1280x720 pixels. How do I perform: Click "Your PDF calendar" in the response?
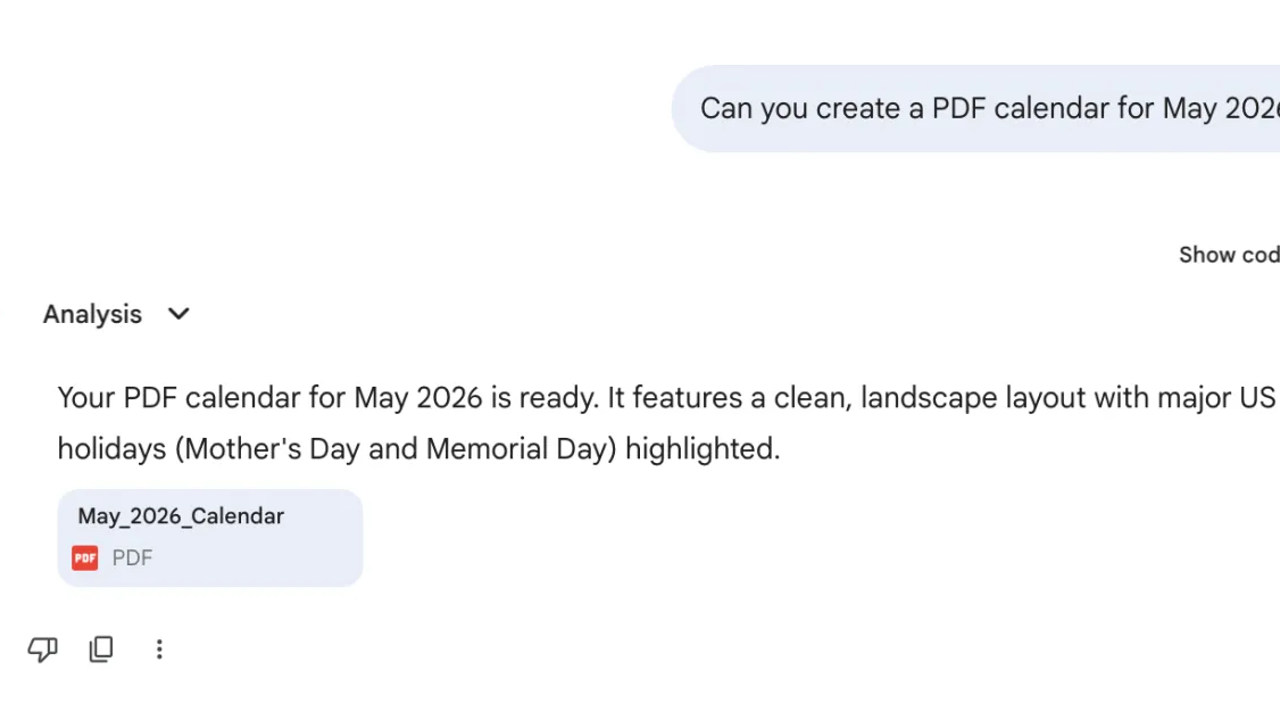[178, 398]
